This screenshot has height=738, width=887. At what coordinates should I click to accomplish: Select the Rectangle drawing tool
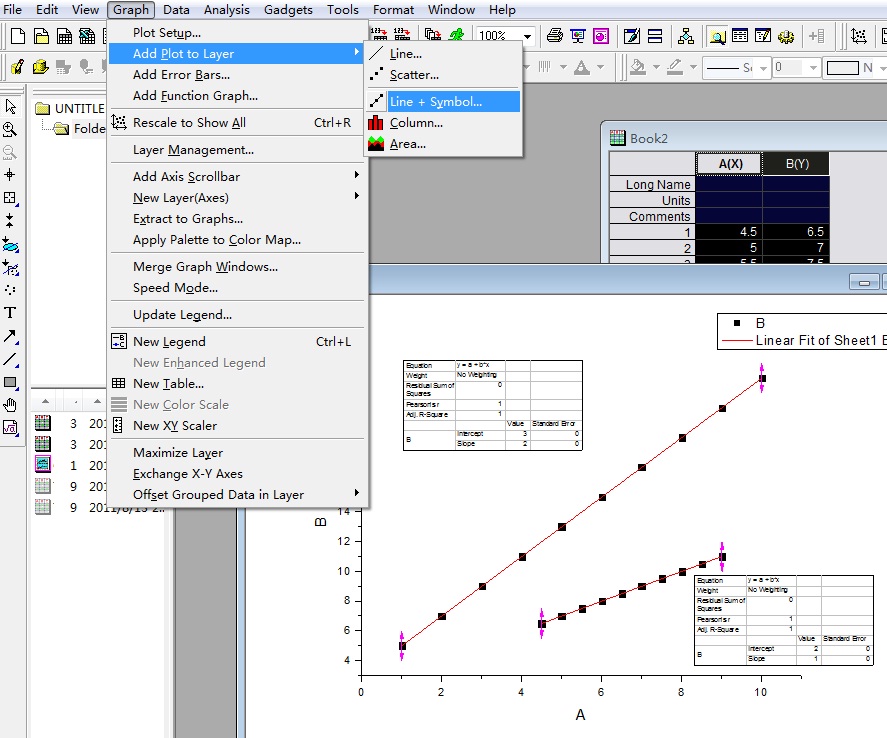pyautogui.click(x=10, y=382)
